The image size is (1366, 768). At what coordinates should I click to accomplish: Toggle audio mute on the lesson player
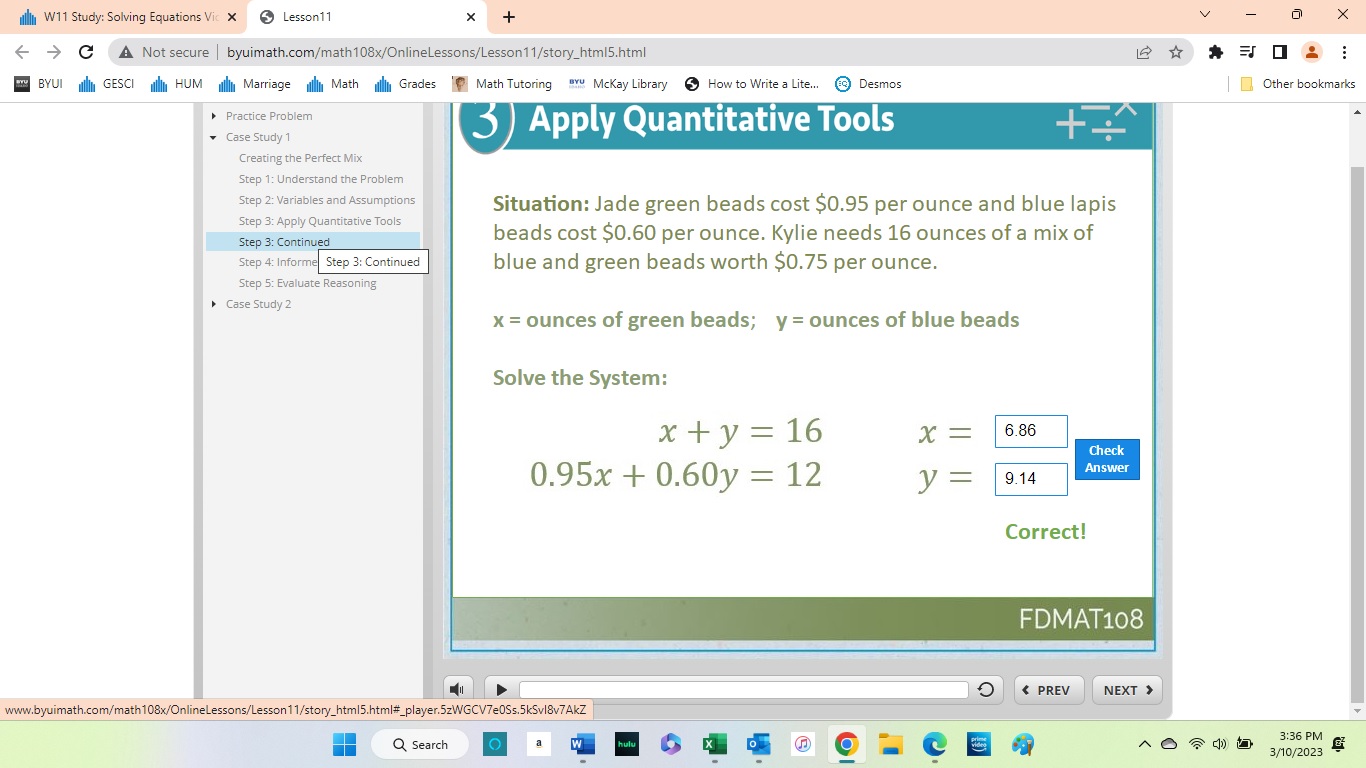pos(457,689)
